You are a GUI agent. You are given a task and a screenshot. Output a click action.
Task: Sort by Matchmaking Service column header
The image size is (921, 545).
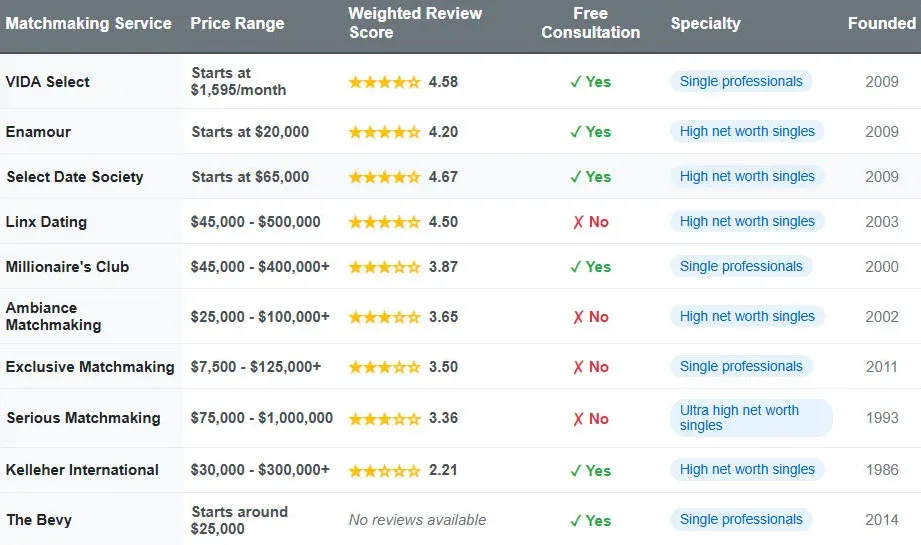point(88,23)
